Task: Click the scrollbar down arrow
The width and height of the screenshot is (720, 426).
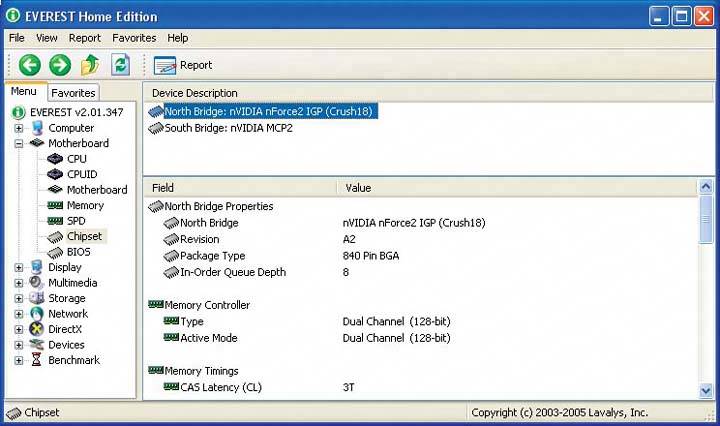Action: pos(705,391)
